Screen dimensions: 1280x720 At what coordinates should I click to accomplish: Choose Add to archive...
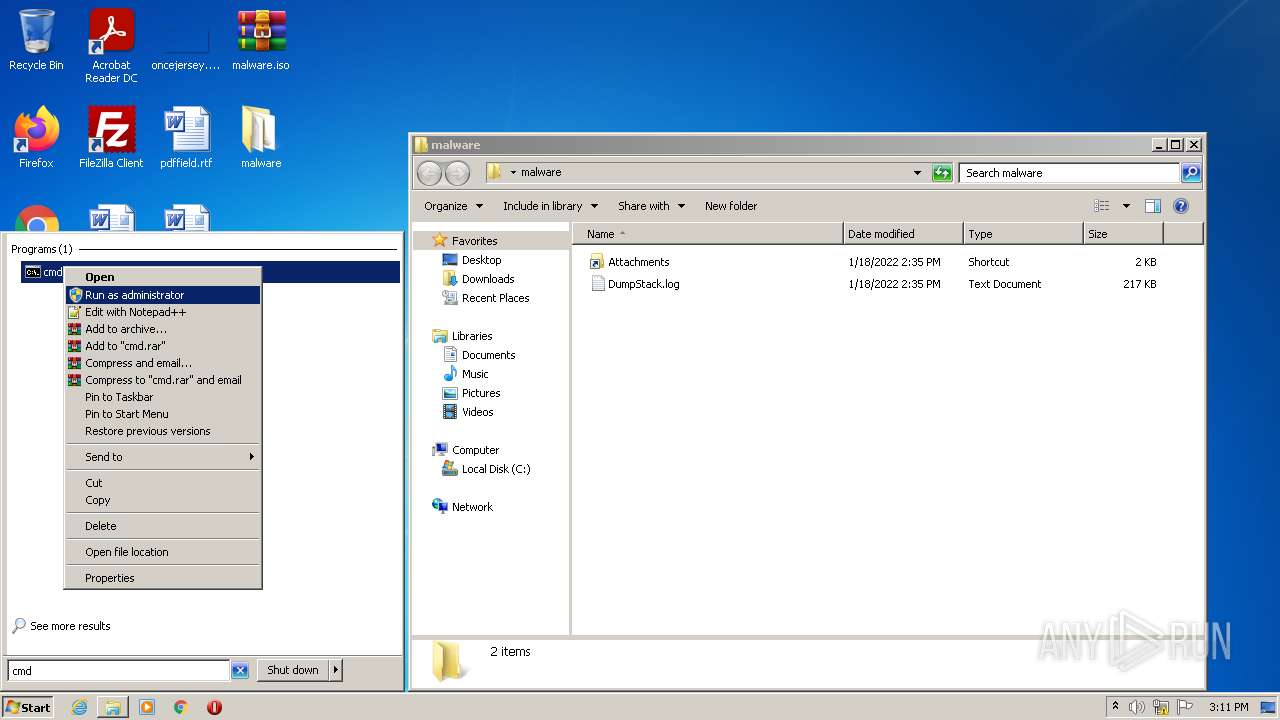tap(162, 329)
